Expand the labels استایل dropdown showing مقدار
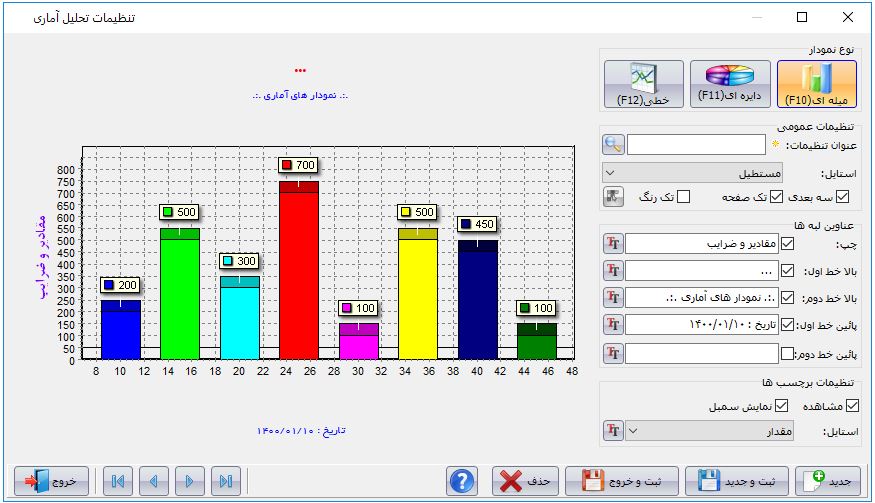Screen dimensions: 875x503 pyautogui.click(x=715, y=431)
